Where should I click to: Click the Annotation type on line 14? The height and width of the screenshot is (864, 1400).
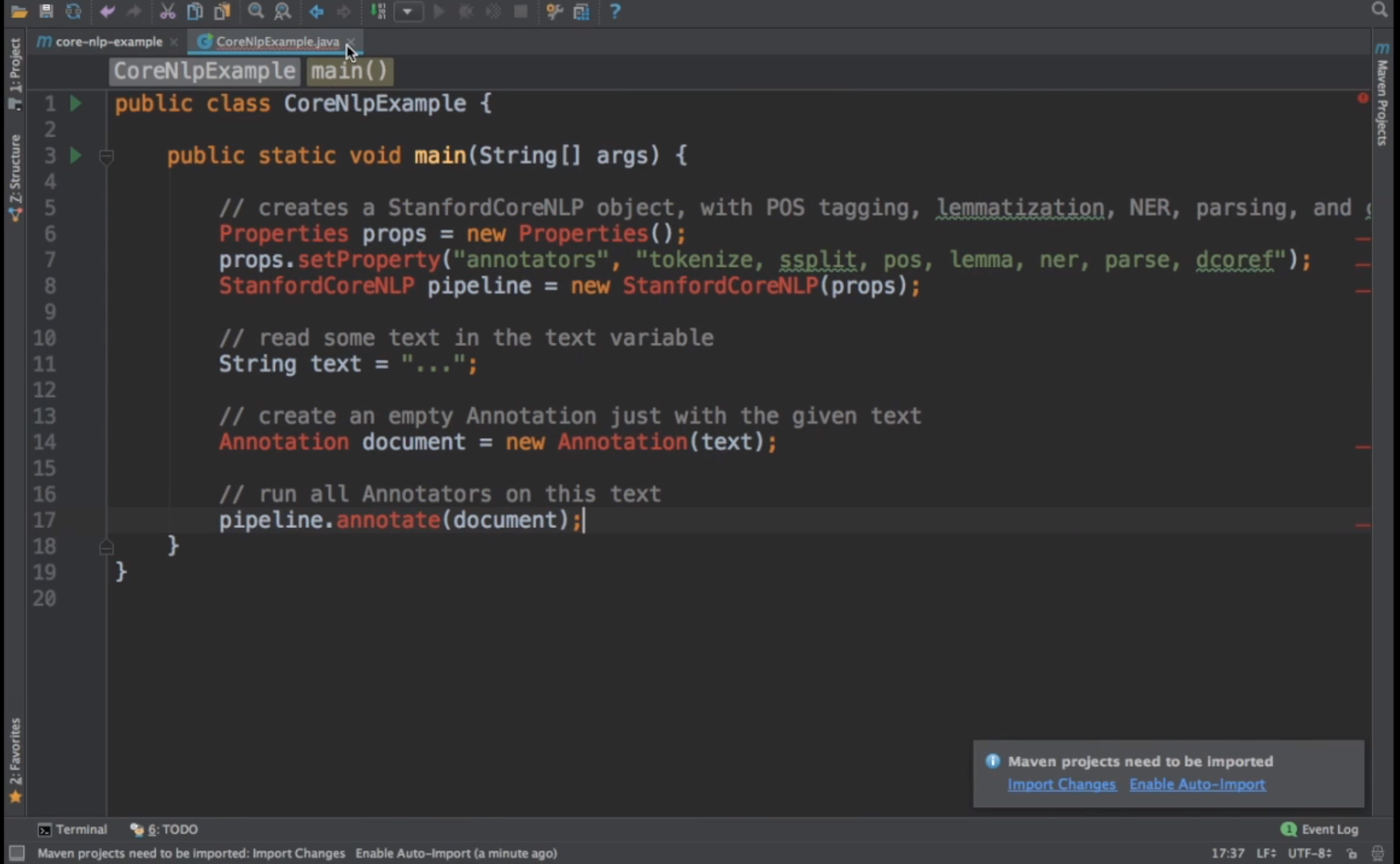click(284, 442)
